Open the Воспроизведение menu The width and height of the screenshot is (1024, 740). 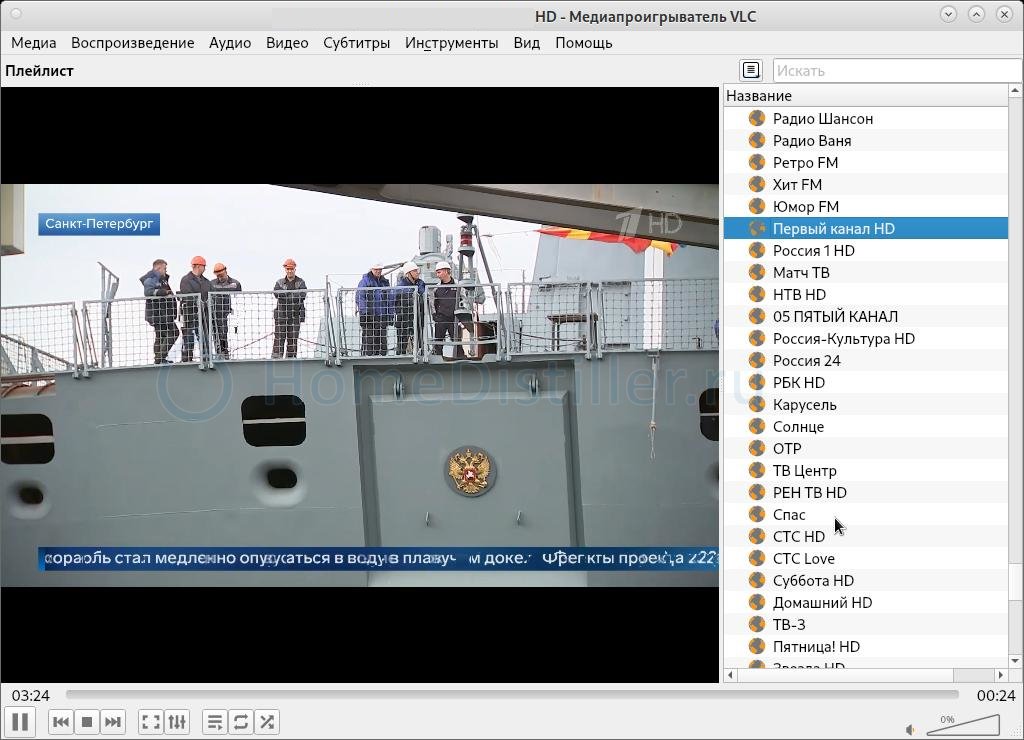(x=133, y=43)
